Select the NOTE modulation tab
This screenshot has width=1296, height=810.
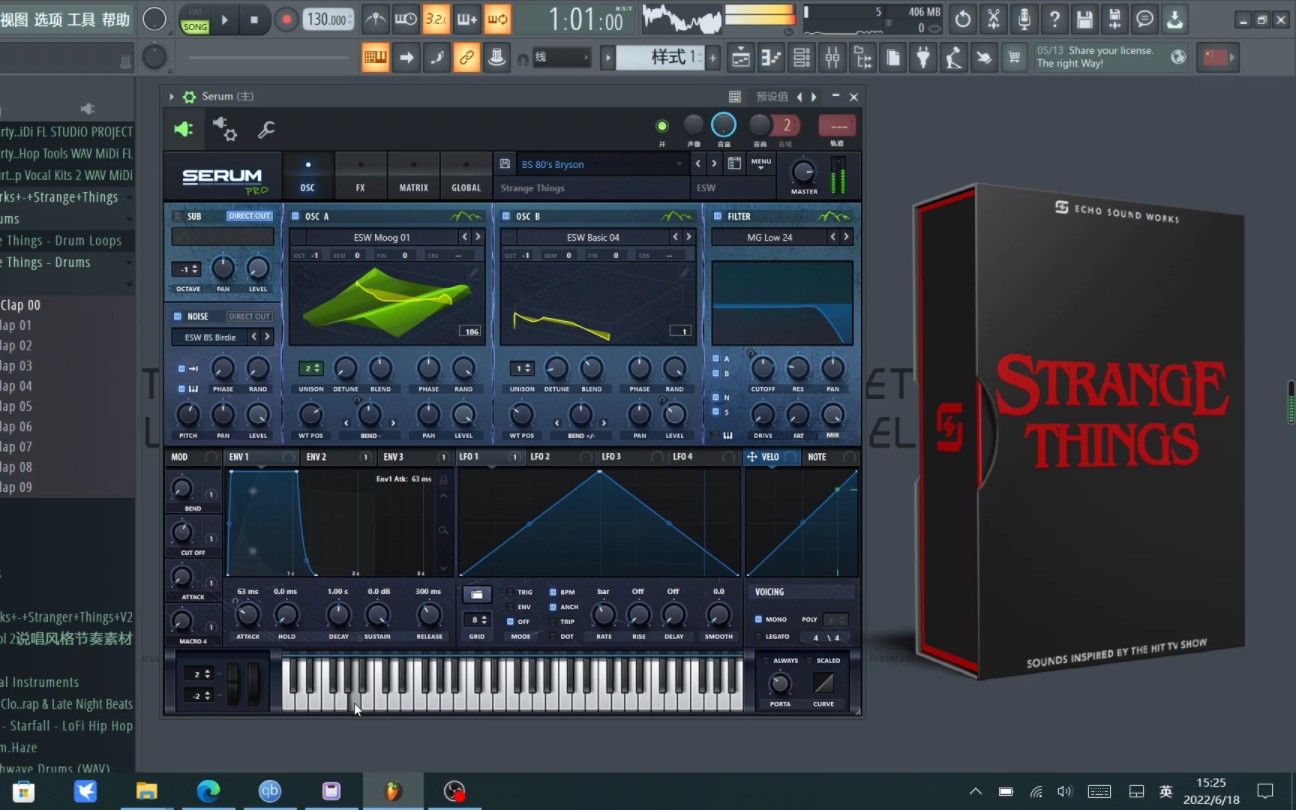830,457
